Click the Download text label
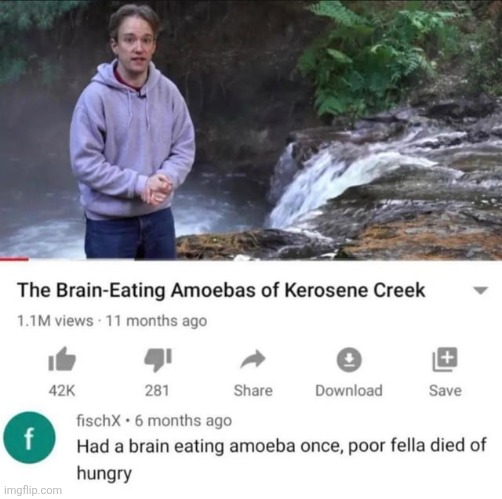This screenshot has width=502, height=499. (349, 391)
